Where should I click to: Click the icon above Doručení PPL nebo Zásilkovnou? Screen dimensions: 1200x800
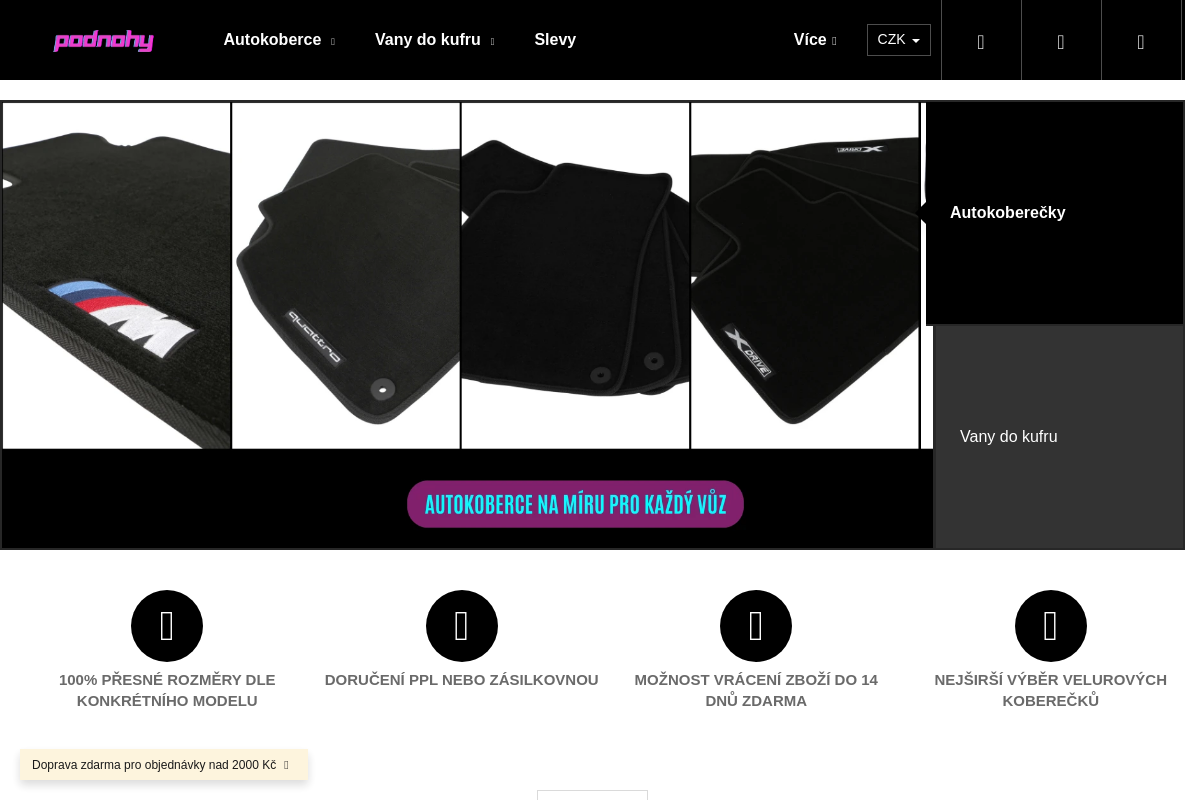pos(462,626)
